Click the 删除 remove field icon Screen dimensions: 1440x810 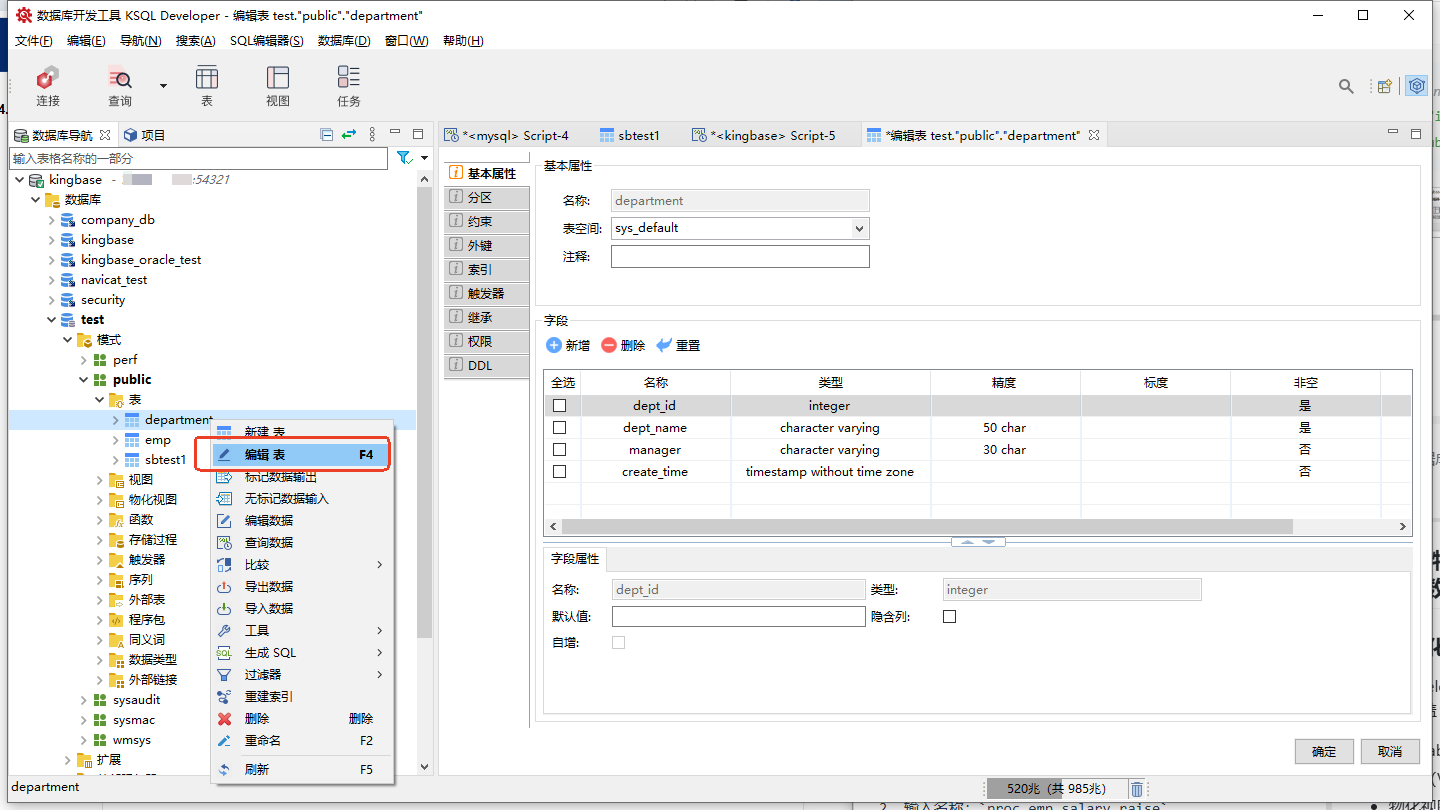(609, 345)
